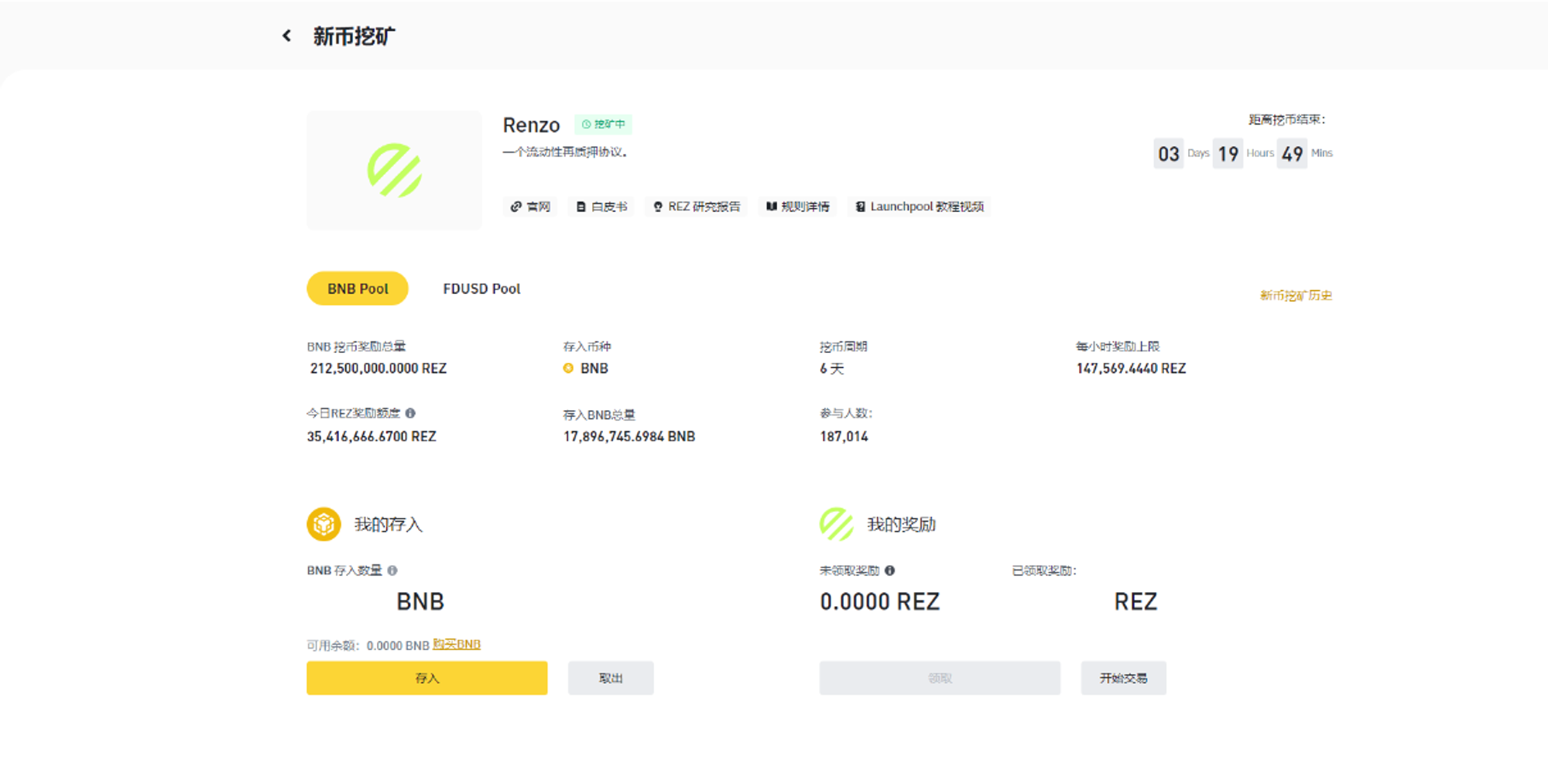The width and height of the screenshot is (1548, 784).
Task: Click the REZ icon beside 我的奖励
Action: 836,524
